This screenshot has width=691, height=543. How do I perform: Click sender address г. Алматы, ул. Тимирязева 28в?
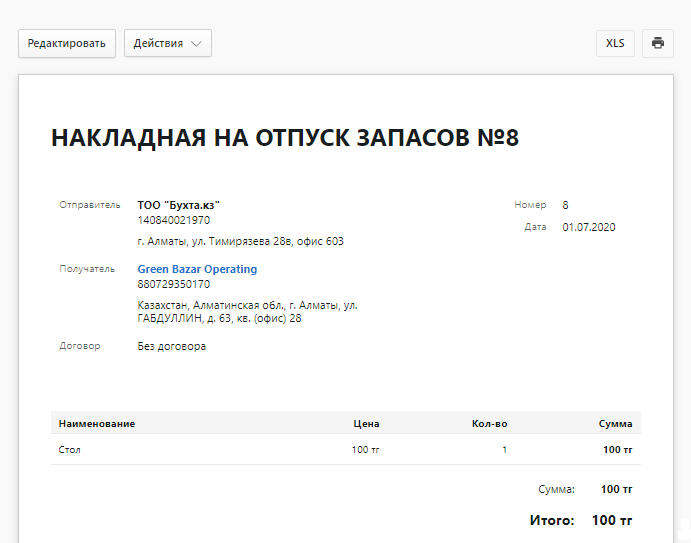[240, 241]
